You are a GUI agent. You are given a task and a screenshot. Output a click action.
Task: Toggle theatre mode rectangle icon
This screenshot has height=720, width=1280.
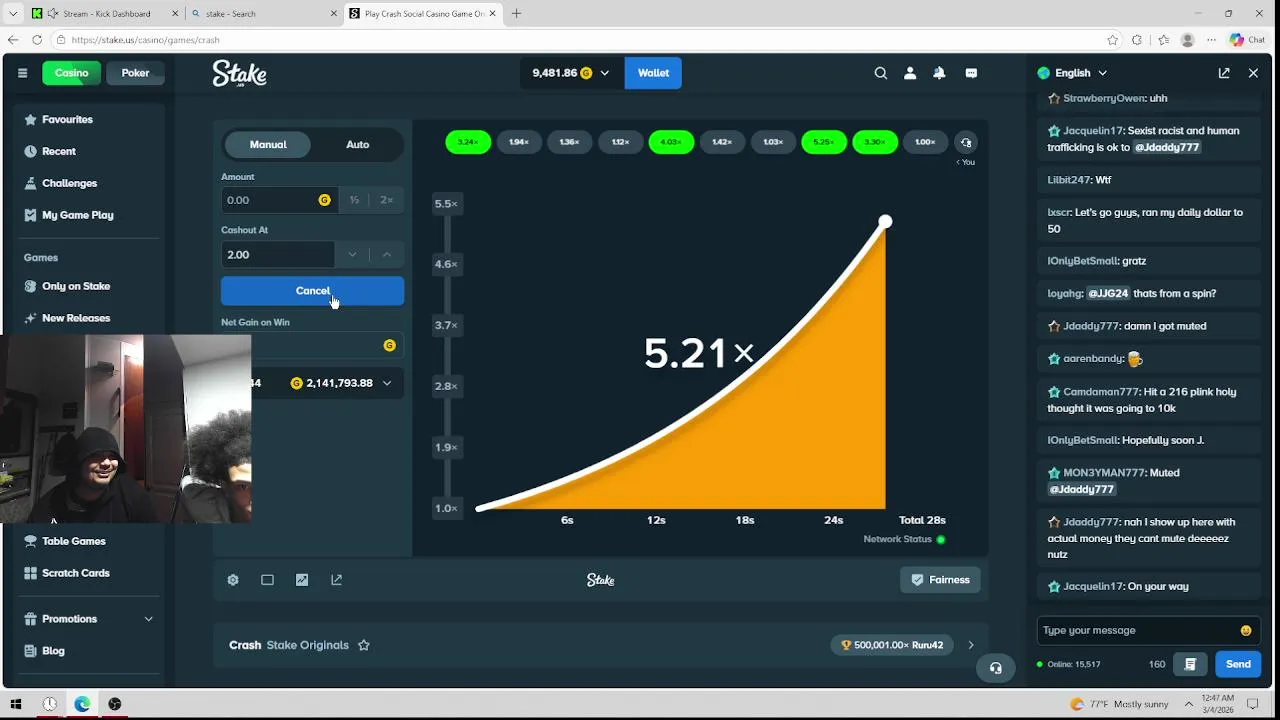(x=267, y=580)
